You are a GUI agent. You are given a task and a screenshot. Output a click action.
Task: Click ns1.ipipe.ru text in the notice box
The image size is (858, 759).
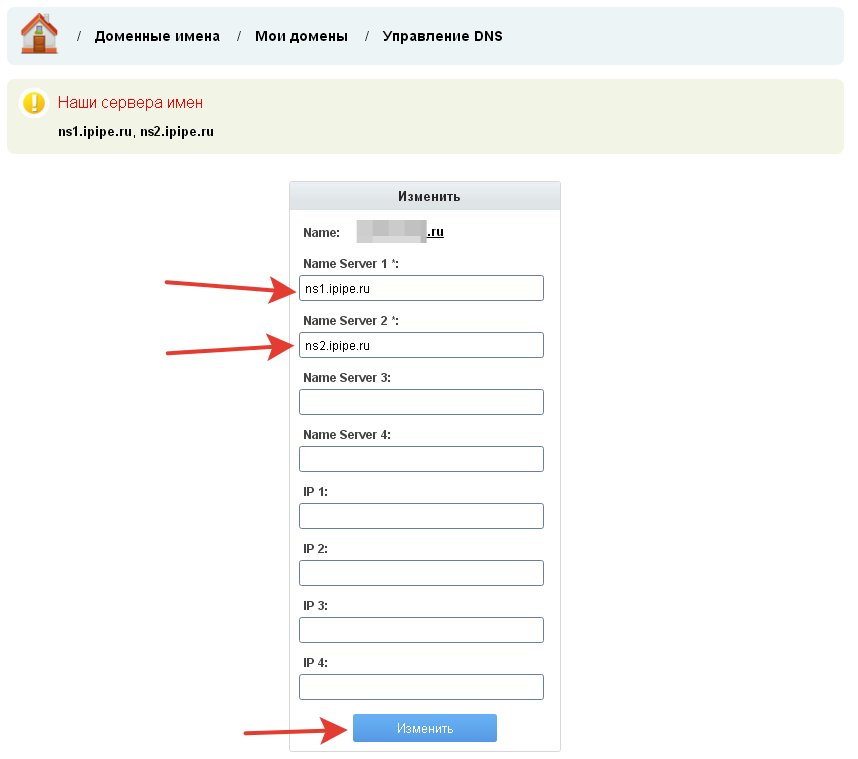pos(95,131)
